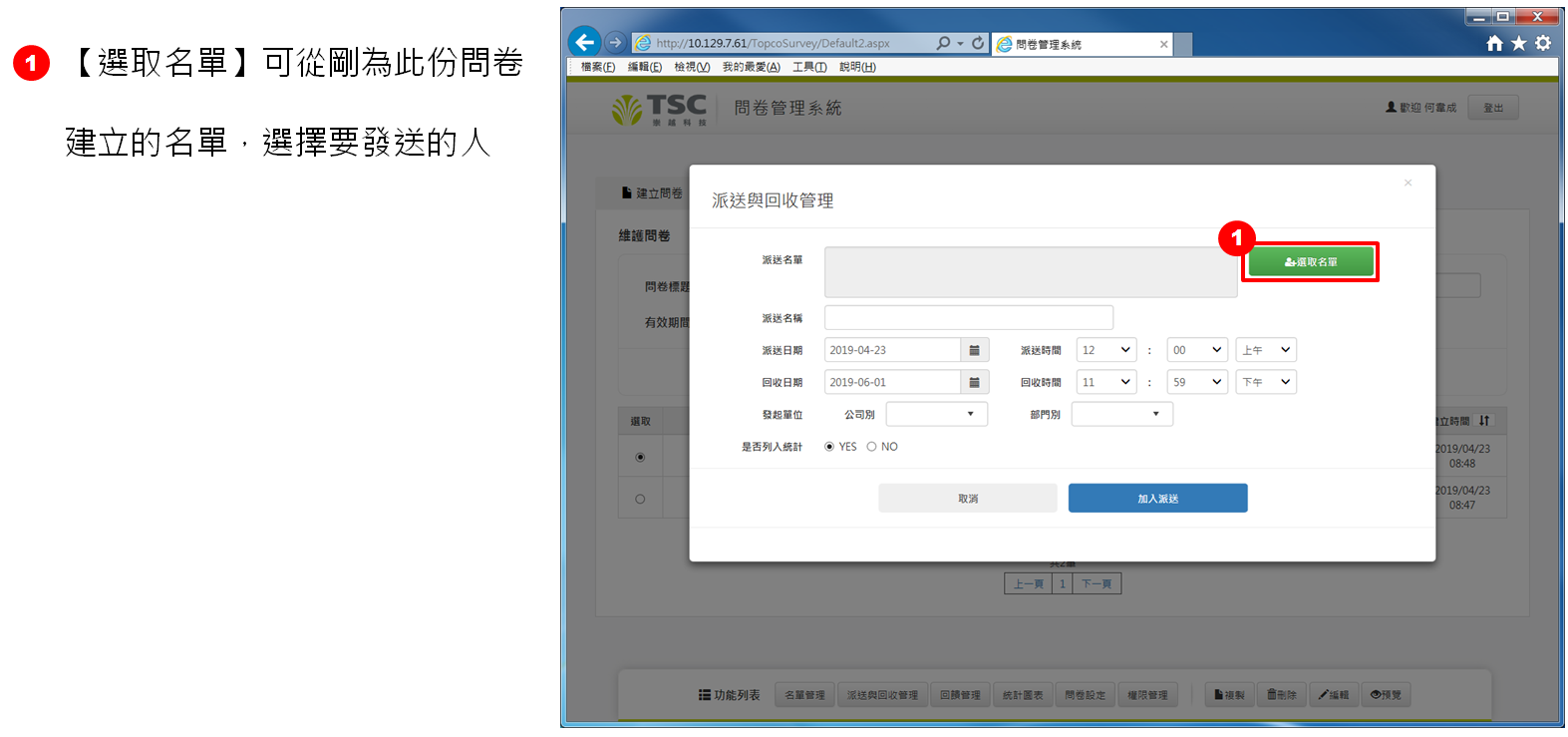Expand the 公司別 dropdown
Image resolution: width=1568 pixels, height=737 pixels.
click(936, 414)
